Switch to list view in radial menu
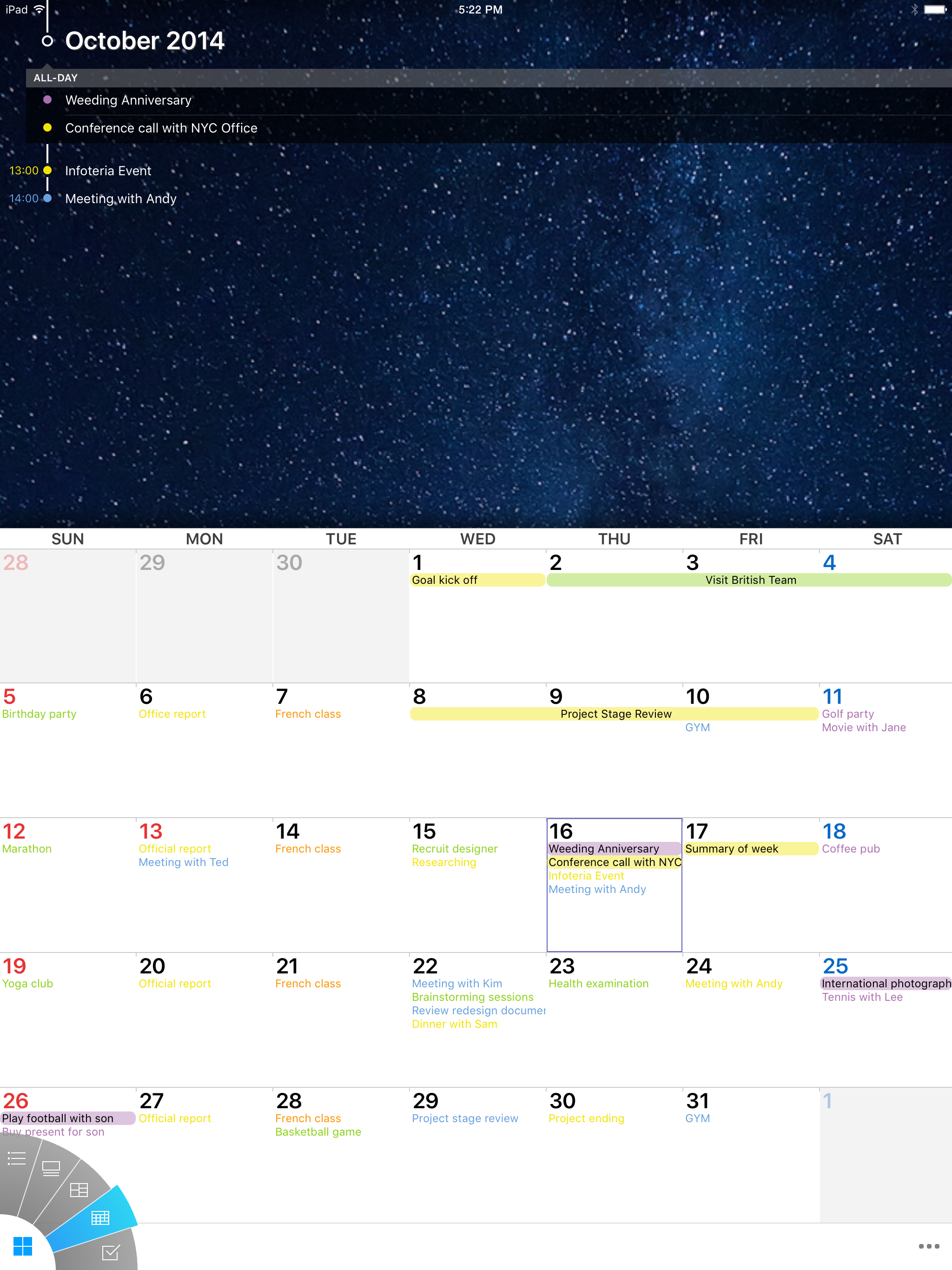 (17, 1158)
